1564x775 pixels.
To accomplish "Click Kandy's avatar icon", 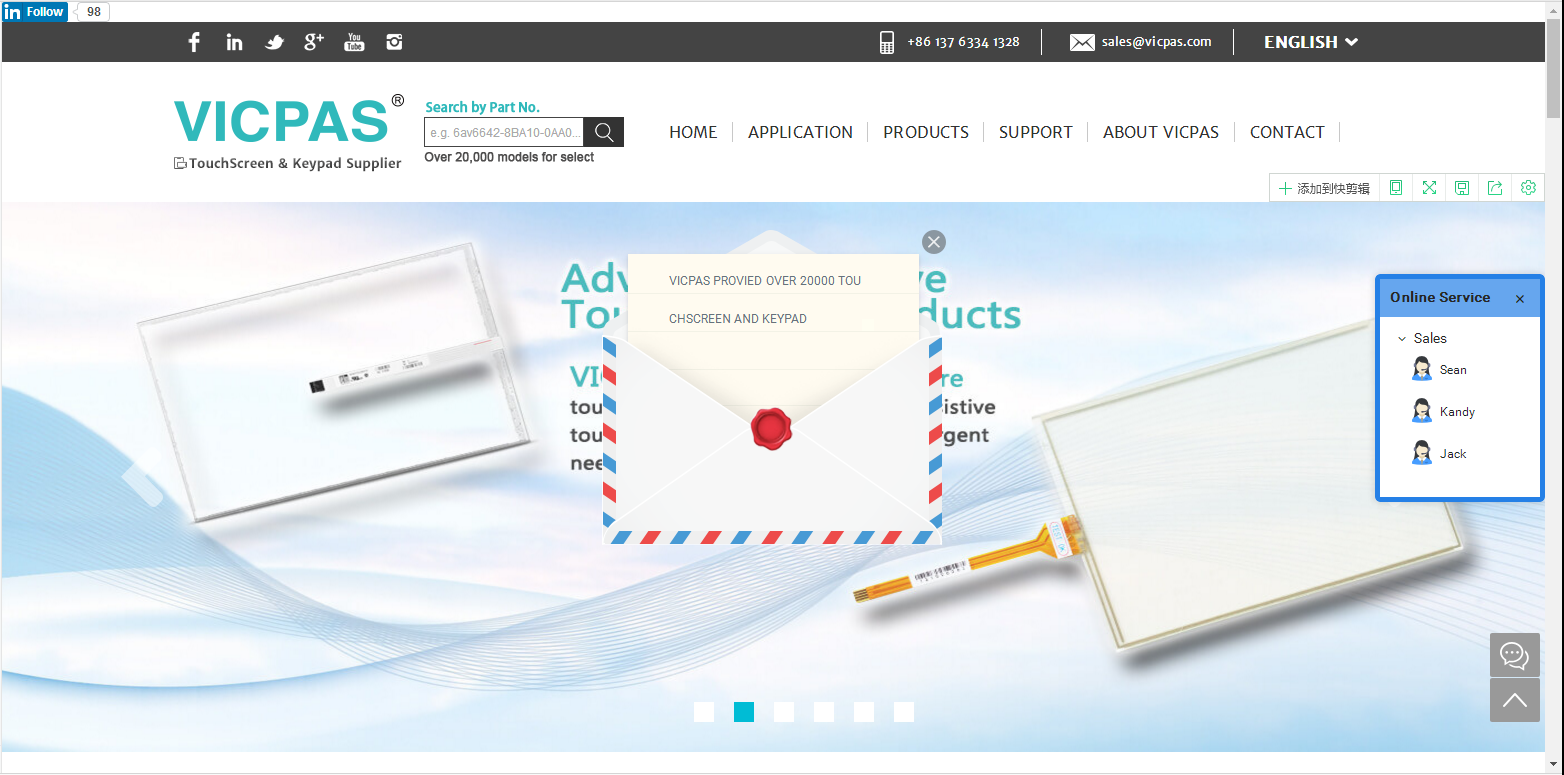I will tap(1422, 411).
